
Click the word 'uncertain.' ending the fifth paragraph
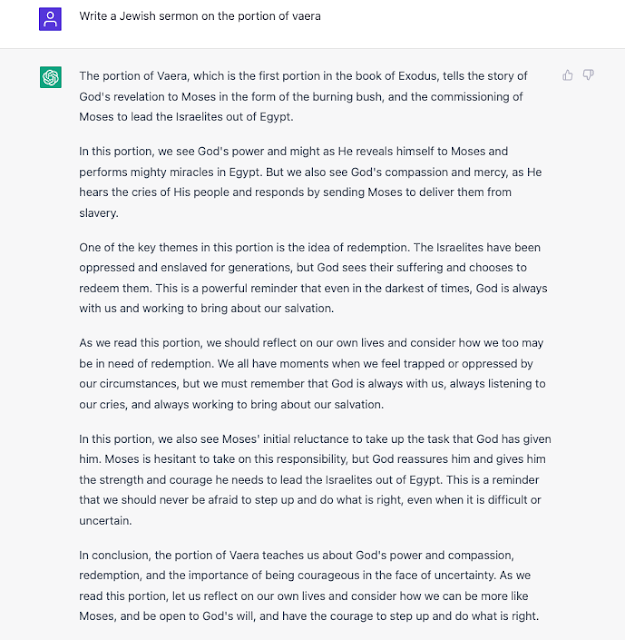tap(105, 521)
